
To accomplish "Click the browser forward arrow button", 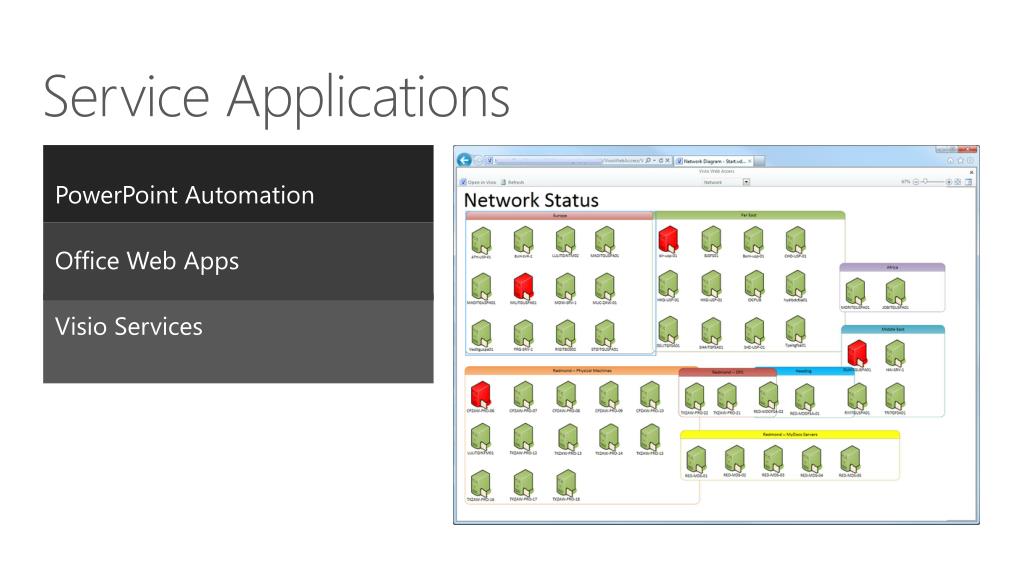I will (x=478, y=161).
